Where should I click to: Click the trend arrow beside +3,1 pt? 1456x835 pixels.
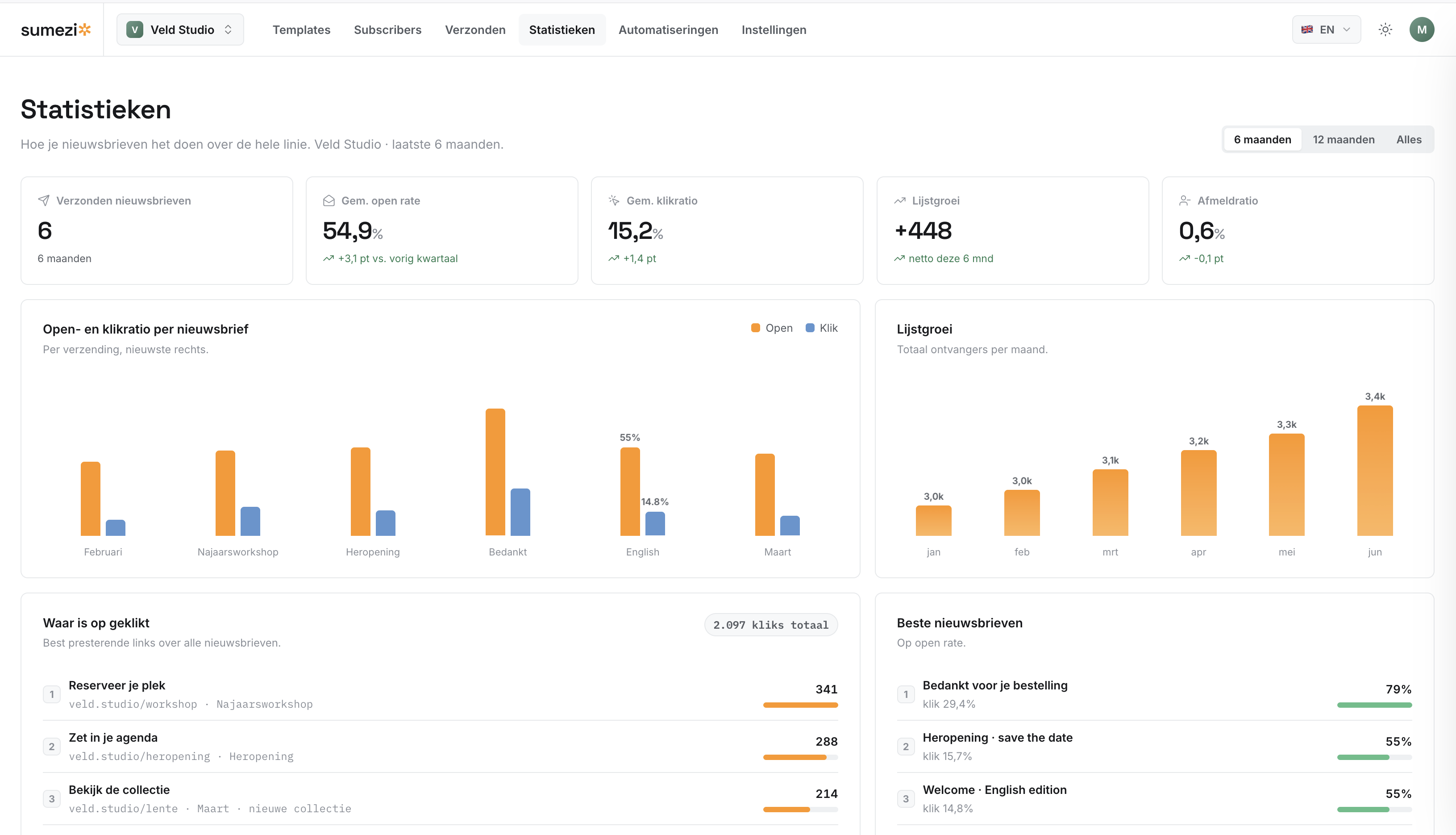tap(329, 259)
